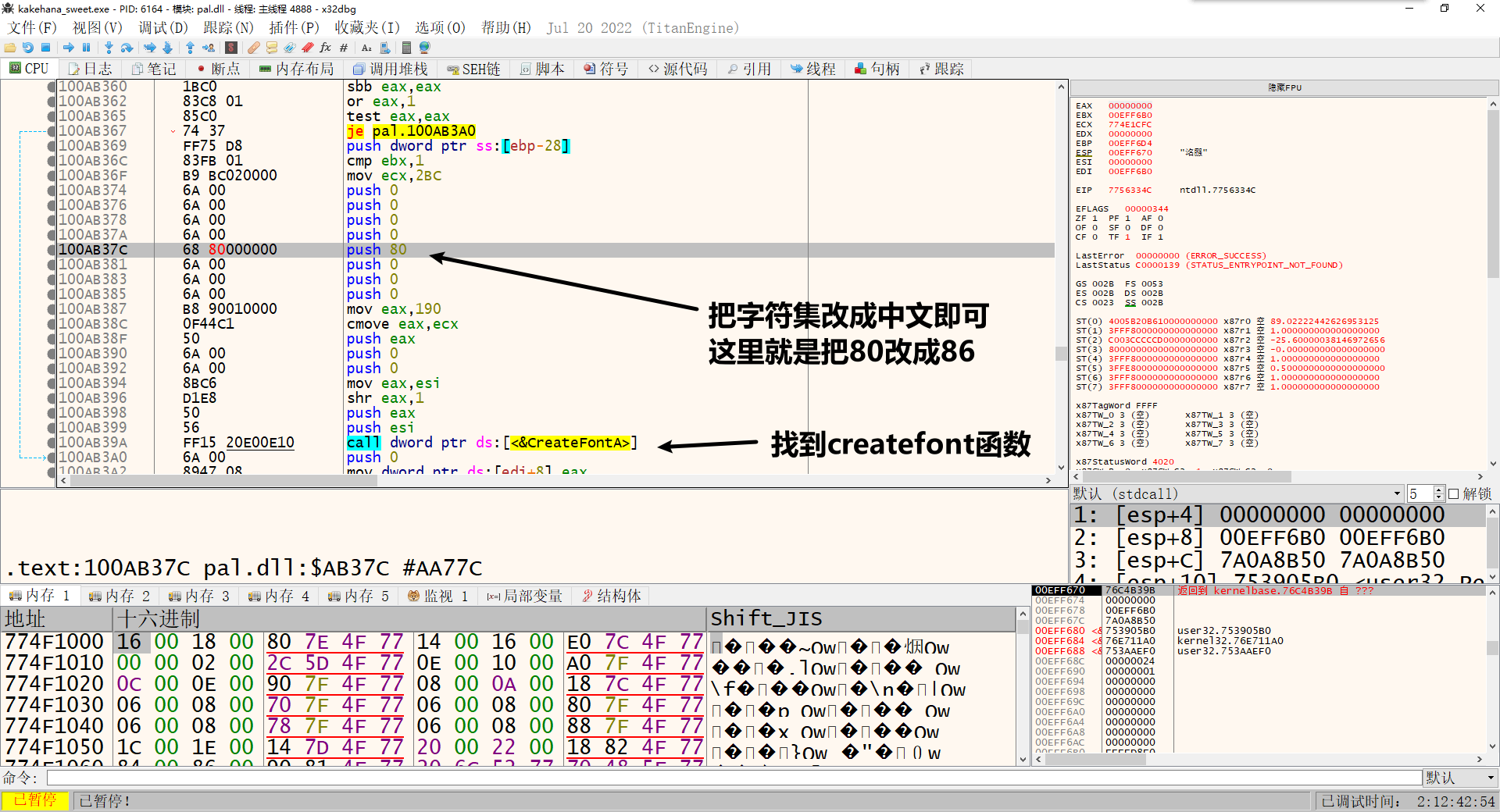Click the Step Into icon

click(109, 48)
